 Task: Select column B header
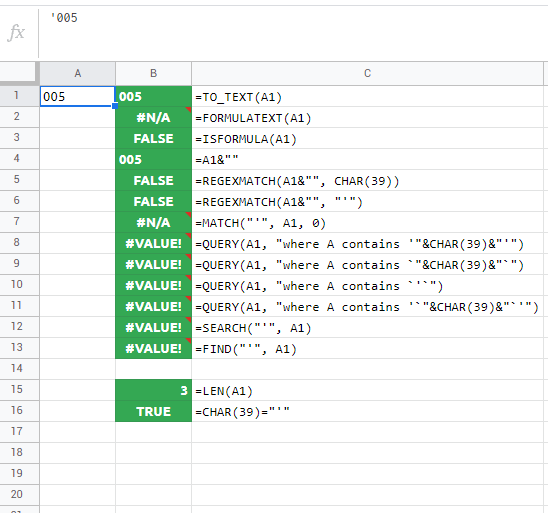tap(153, 73)
